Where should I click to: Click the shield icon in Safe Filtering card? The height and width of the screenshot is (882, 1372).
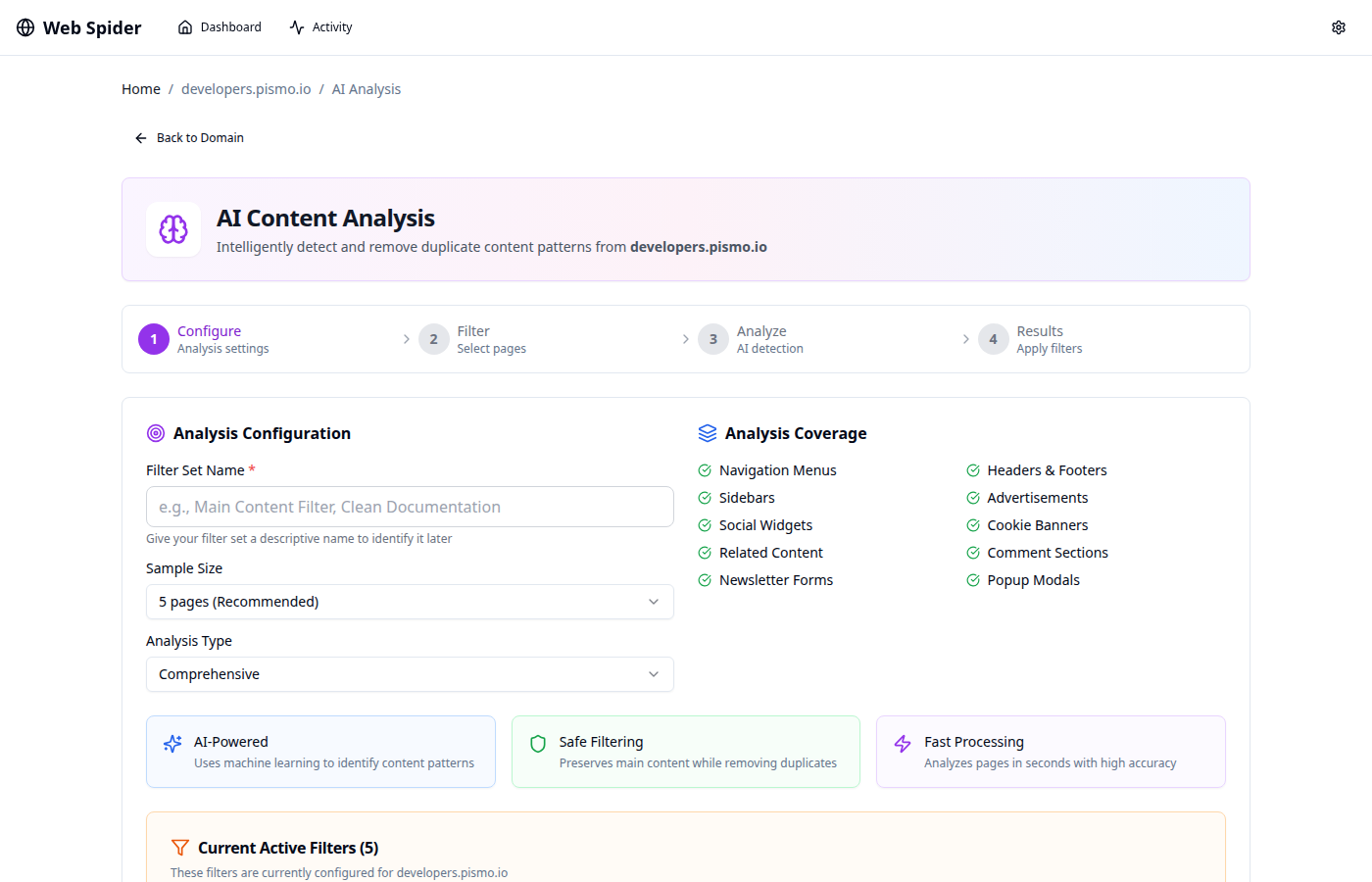pyautogui.click(x=538, y=744)
